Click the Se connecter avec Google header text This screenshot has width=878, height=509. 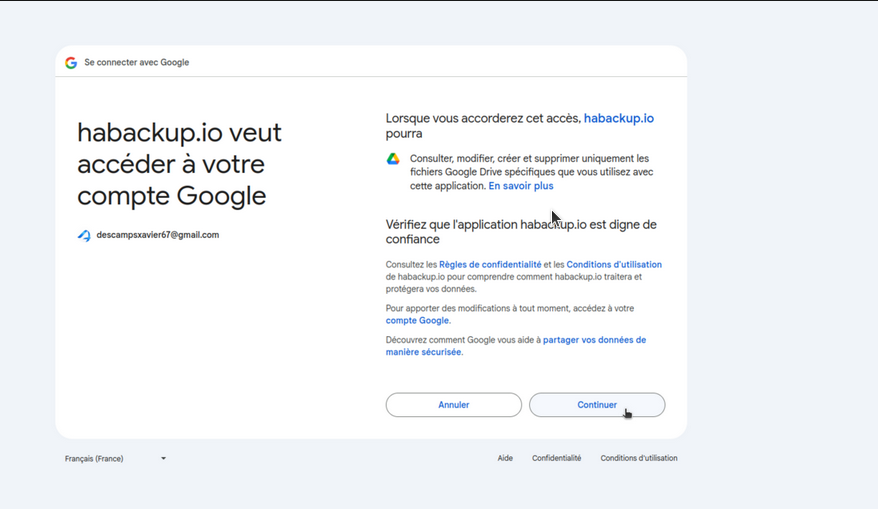pyautogui.click(x=137, y=62)
